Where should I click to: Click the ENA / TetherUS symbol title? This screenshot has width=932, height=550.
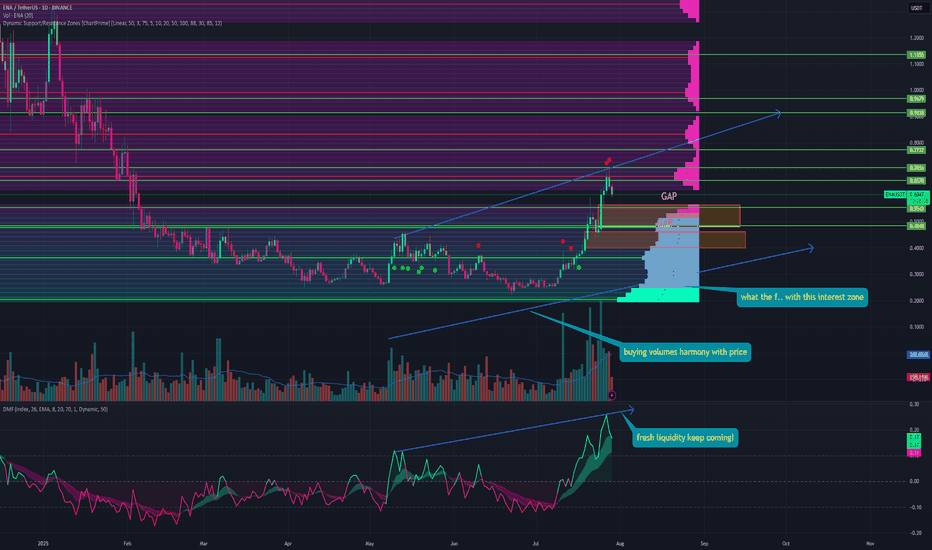tap(37, 7)
